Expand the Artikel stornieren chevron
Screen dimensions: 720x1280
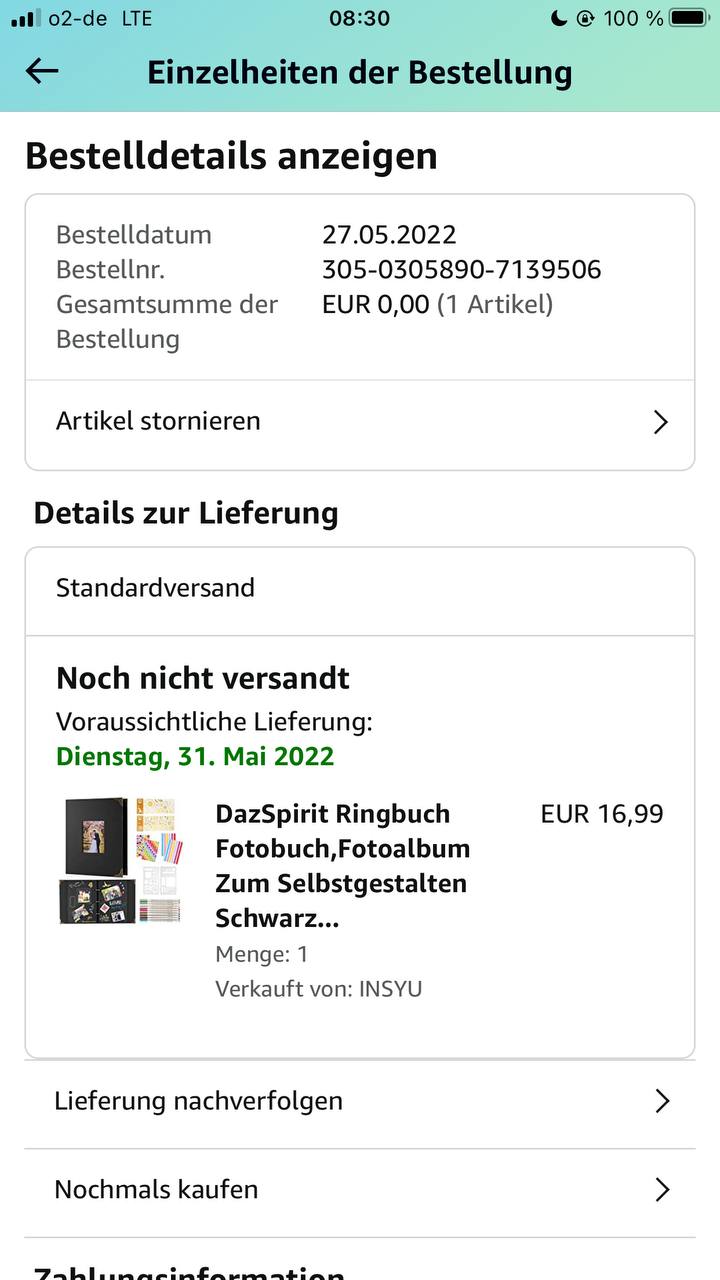660,422
